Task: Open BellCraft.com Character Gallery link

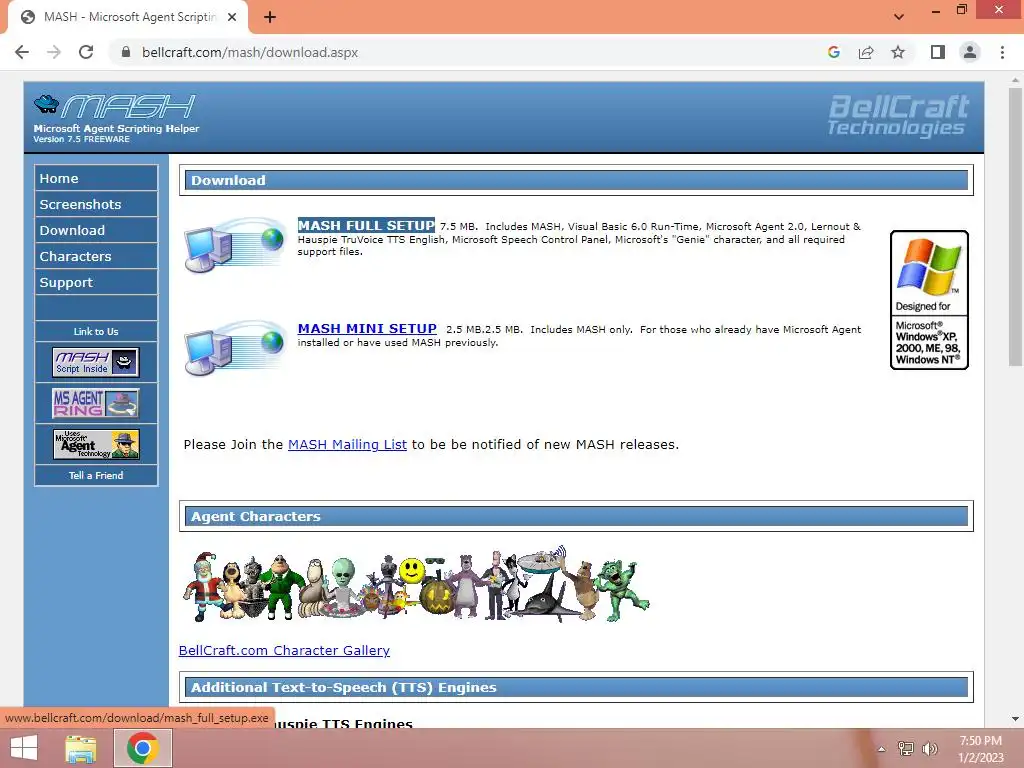Action: [284, 650]
